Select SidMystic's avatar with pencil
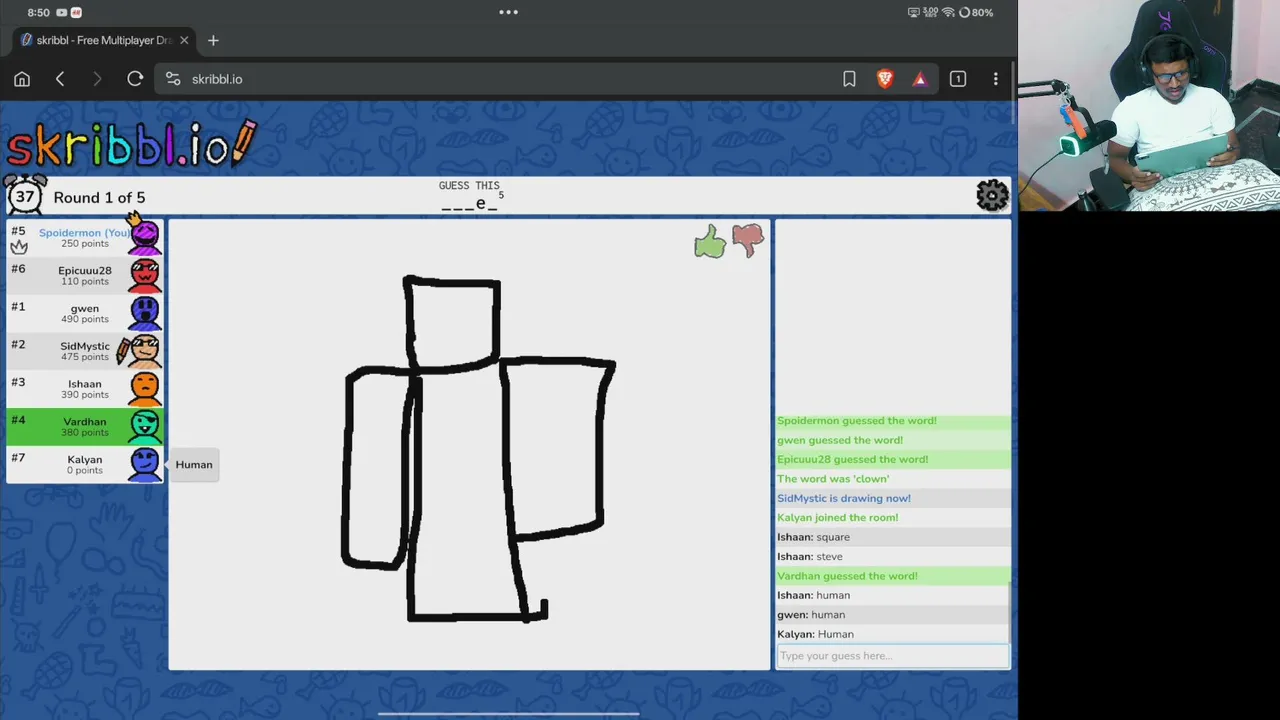This screenshot has height=720, width=1280. pos(143,351)
